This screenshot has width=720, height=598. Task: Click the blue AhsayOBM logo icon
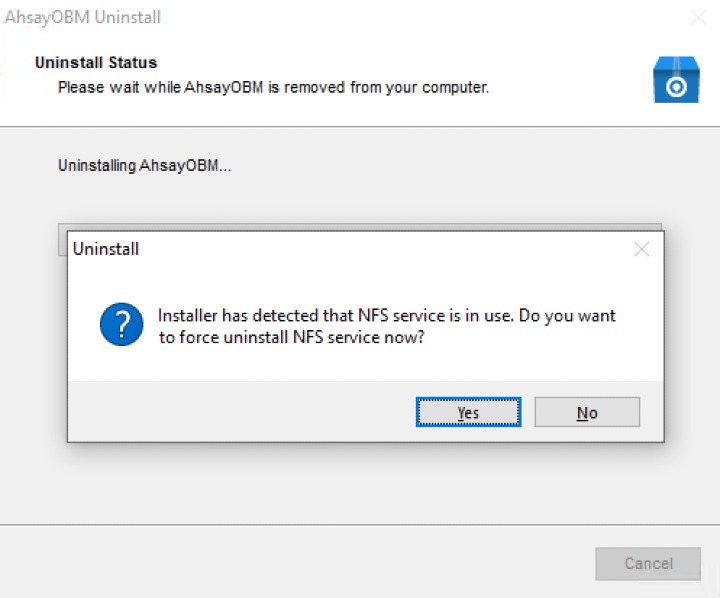click(x=675, y=79)
